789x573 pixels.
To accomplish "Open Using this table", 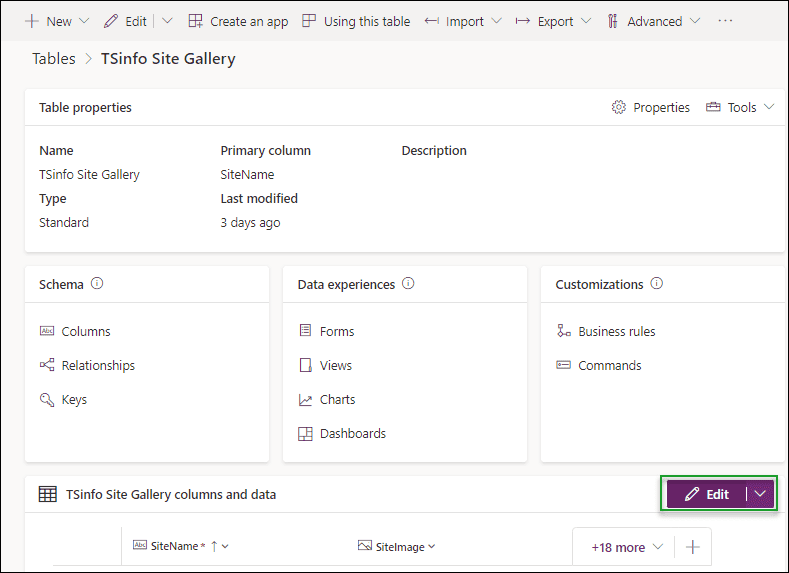I will click(356, 21).
